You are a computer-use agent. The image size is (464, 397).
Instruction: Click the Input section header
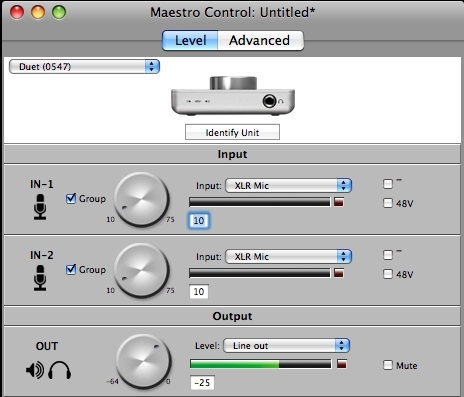[232, 154]
